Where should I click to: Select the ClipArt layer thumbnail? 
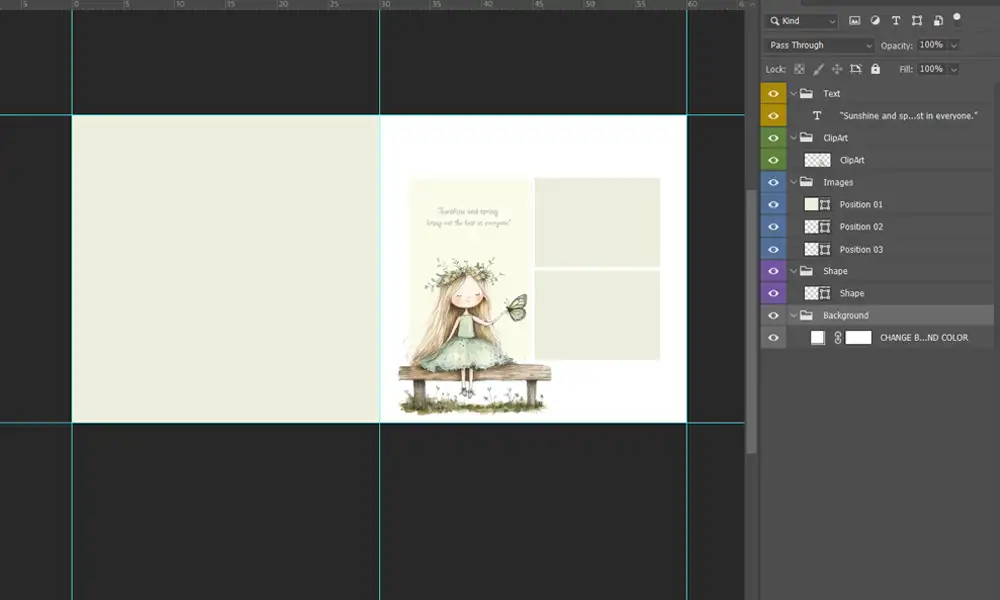pyautogui.click(x=818, y=160)
